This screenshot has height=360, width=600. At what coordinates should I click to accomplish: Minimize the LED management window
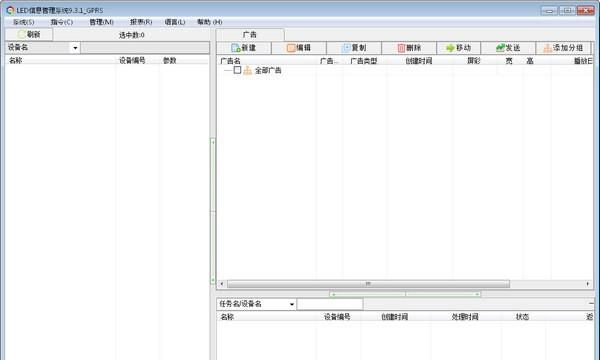click(549, 11)
